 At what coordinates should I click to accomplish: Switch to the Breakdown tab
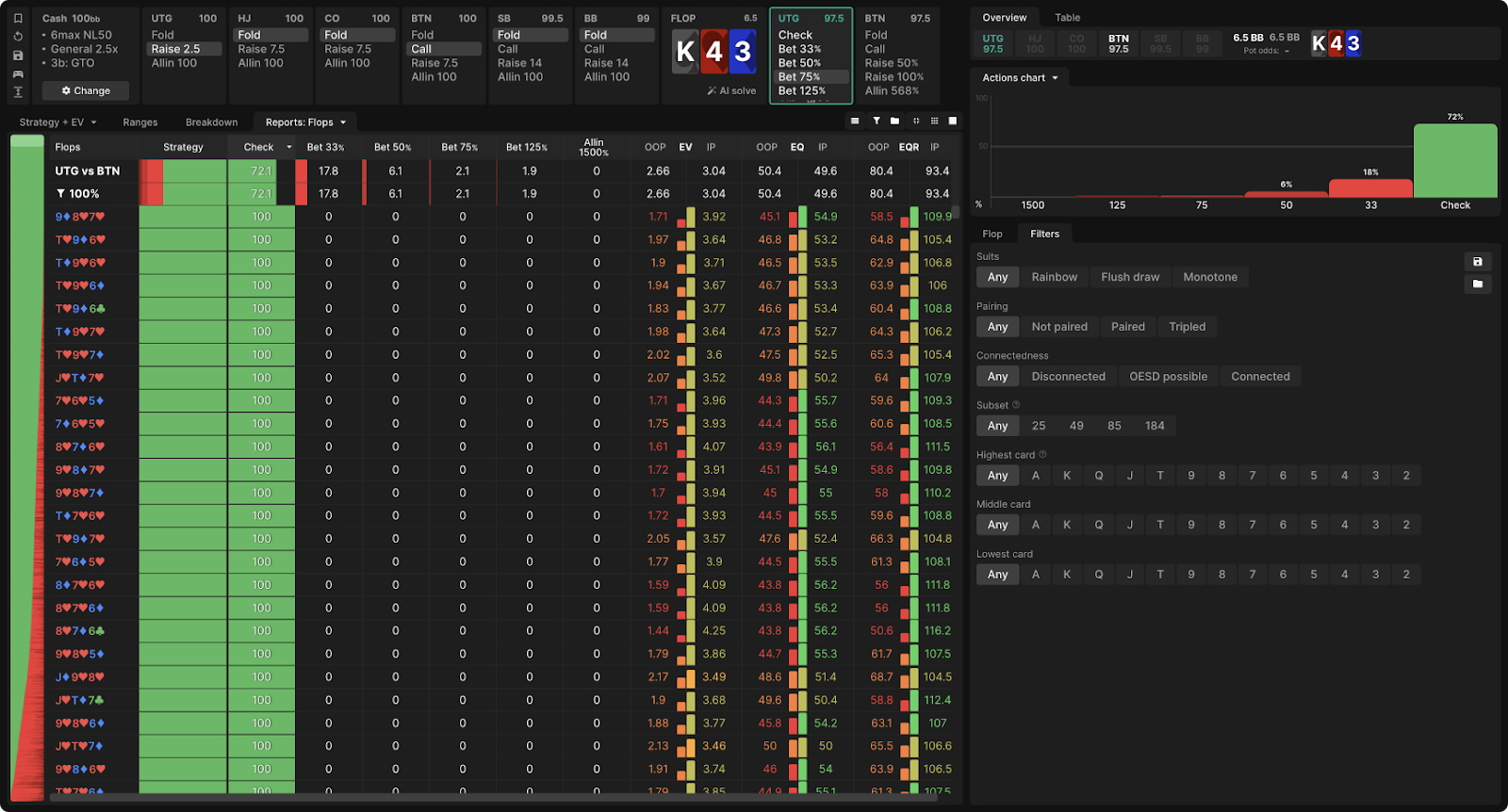[211, 122]
